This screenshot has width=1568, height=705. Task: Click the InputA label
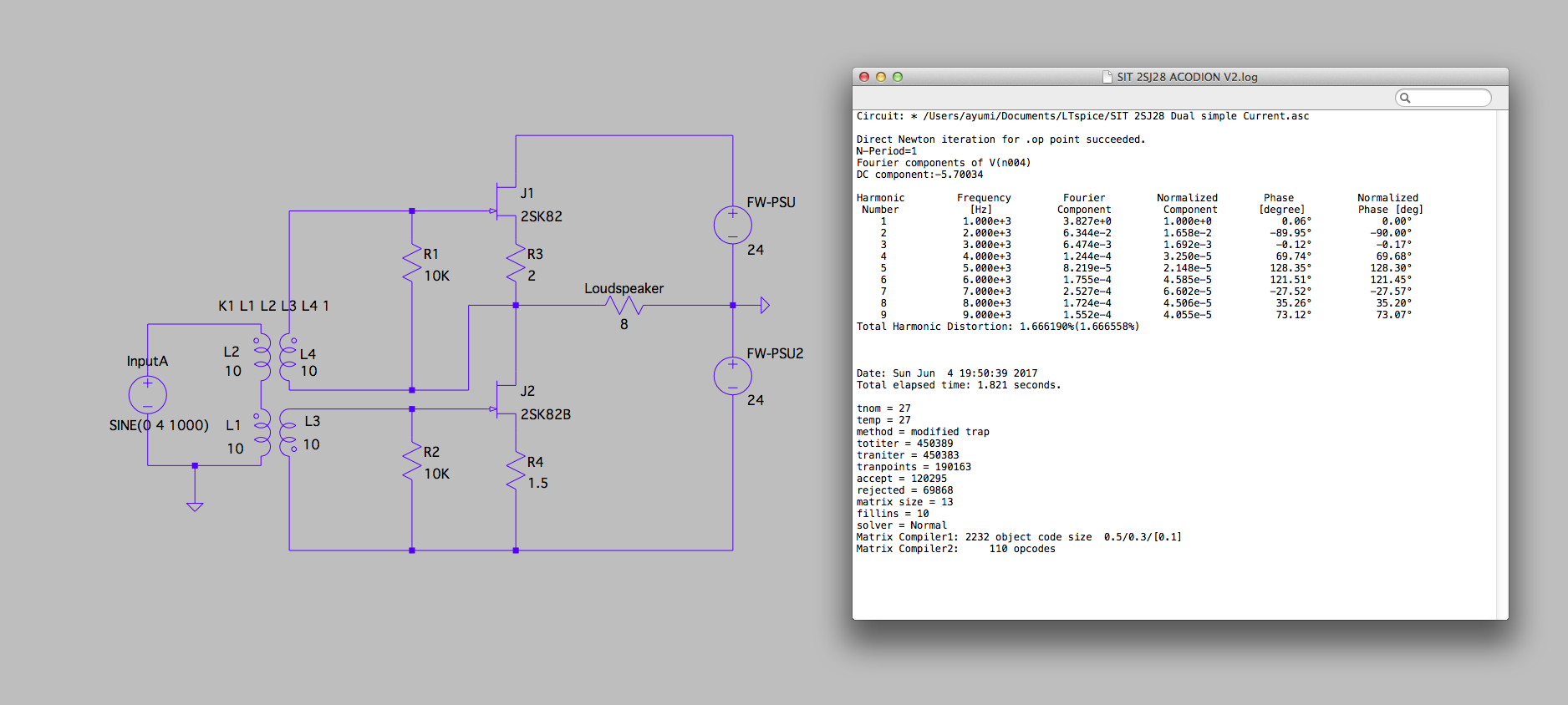tap(147, 361)
